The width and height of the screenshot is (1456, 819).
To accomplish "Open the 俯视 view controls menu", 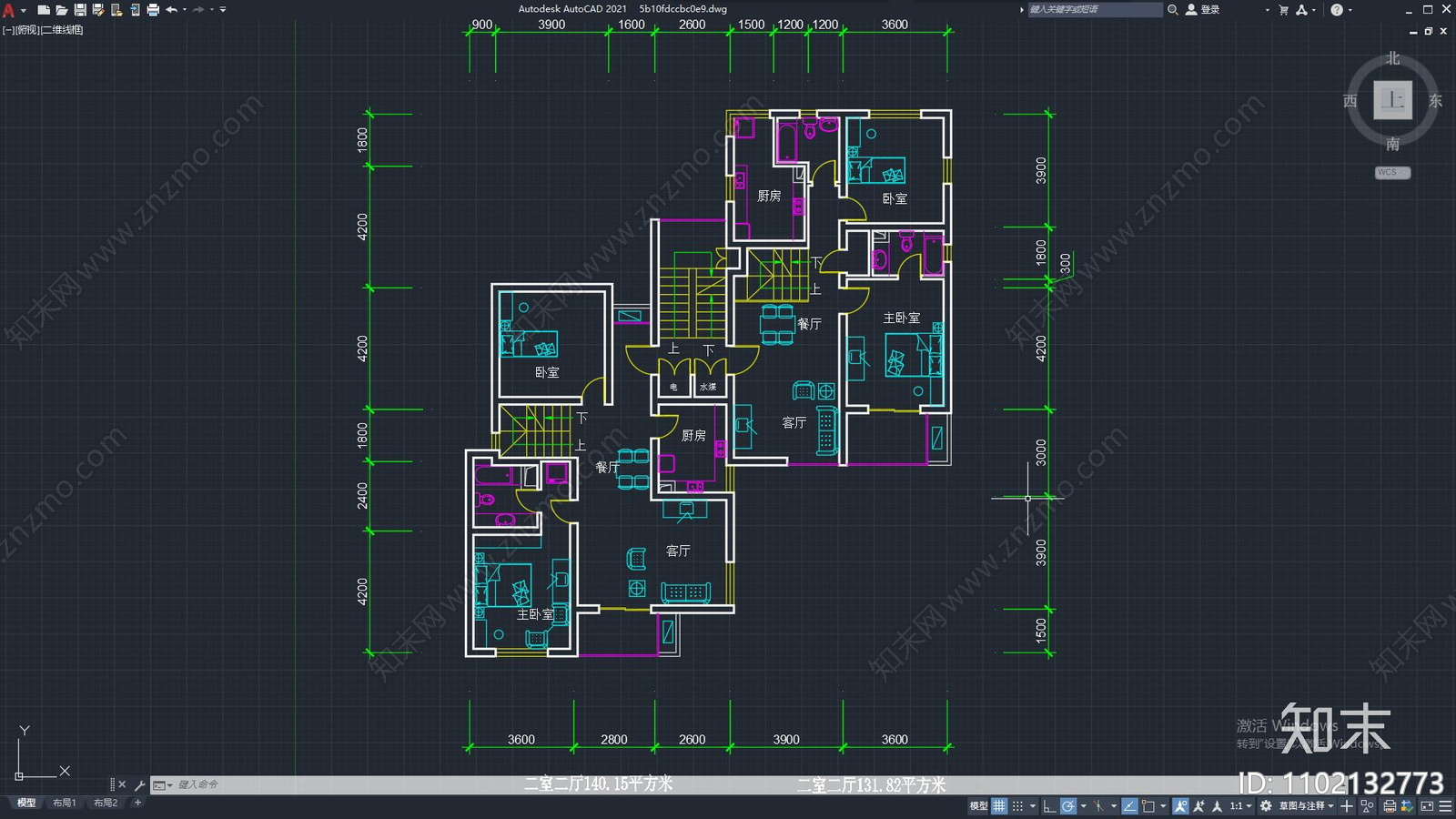I will pos(28,30).
